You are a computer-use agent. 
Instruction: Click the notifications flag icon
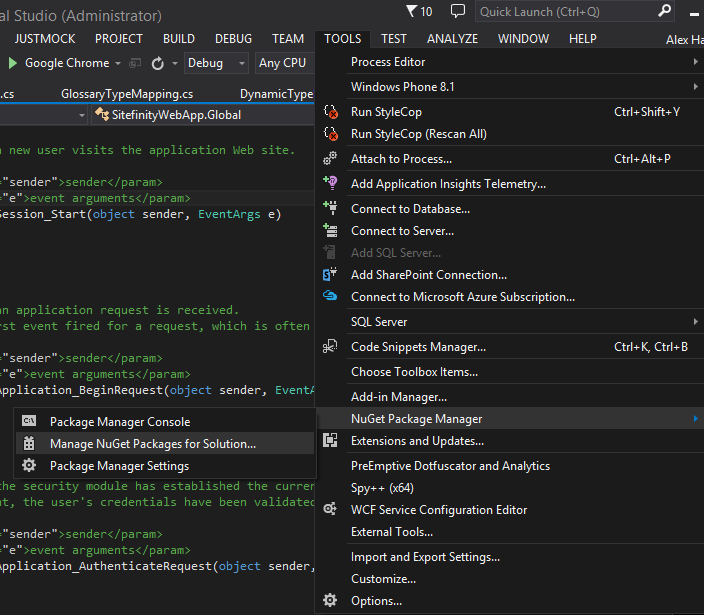click(411, 11)
